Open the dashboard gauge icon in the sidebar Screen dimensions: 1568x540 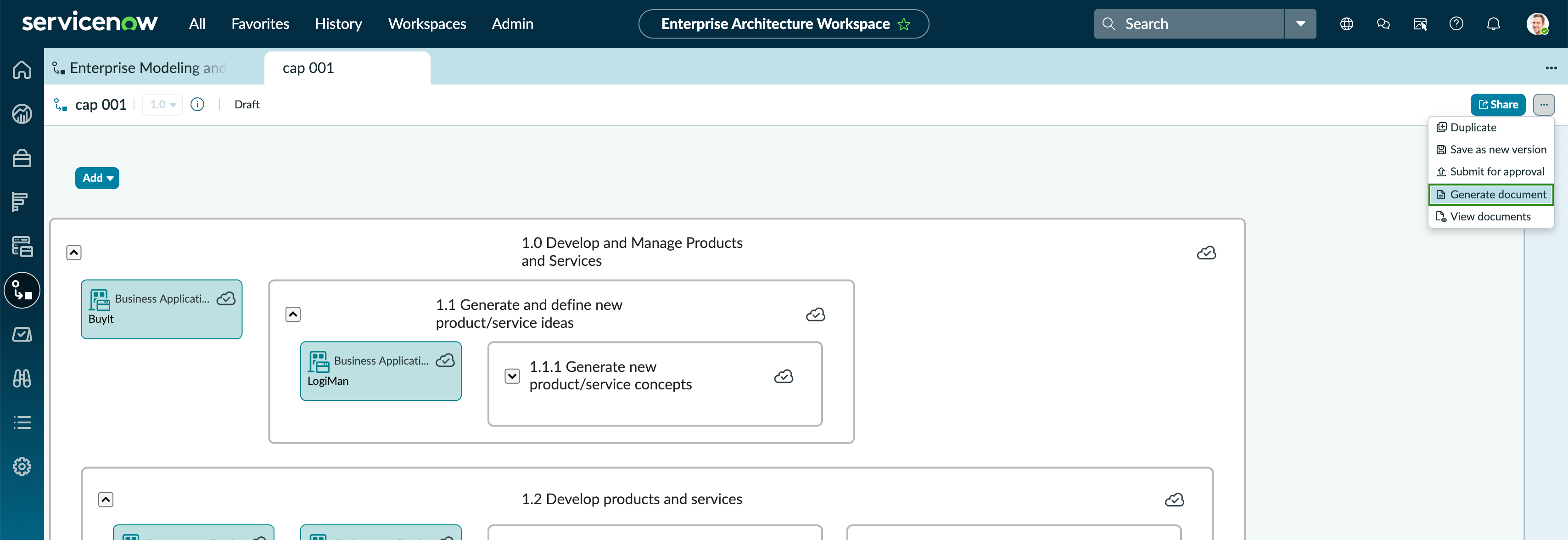click(x=22, y=114)
